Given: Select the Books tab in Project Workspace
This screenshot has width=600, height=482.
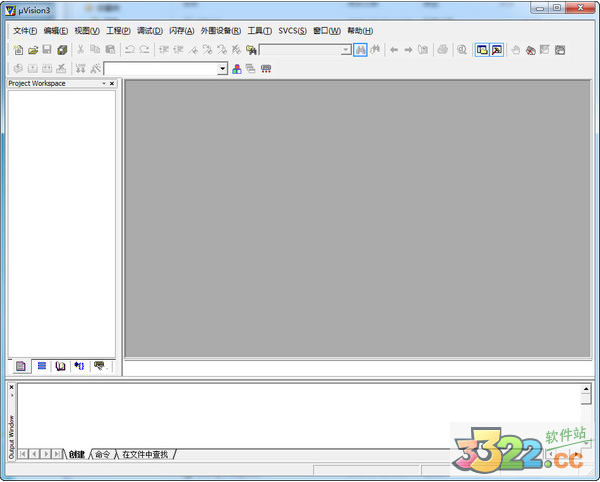Looking at the screenshot, I should 60,366.
